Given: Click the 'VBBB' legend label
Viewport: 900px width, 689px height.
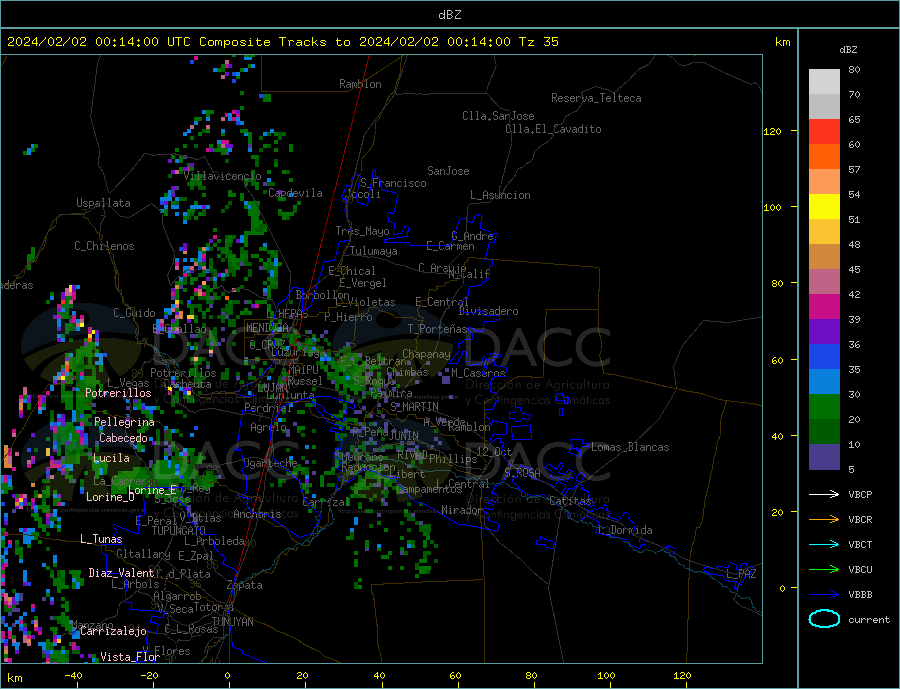Looking at the screenshot, I should 860,595.
